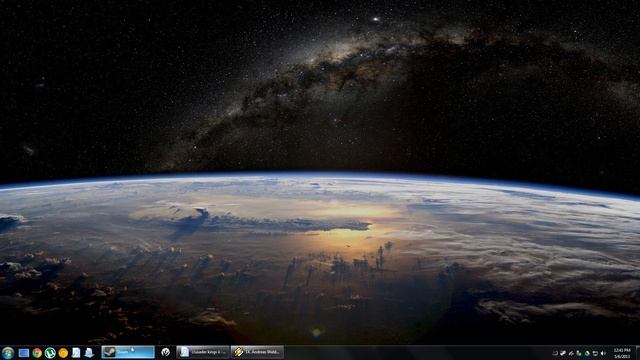Image resolution: width=640 pixels, height=360 pixels.
Task: Open the Windows Start menu orb
Action: (x=7, y=353)
